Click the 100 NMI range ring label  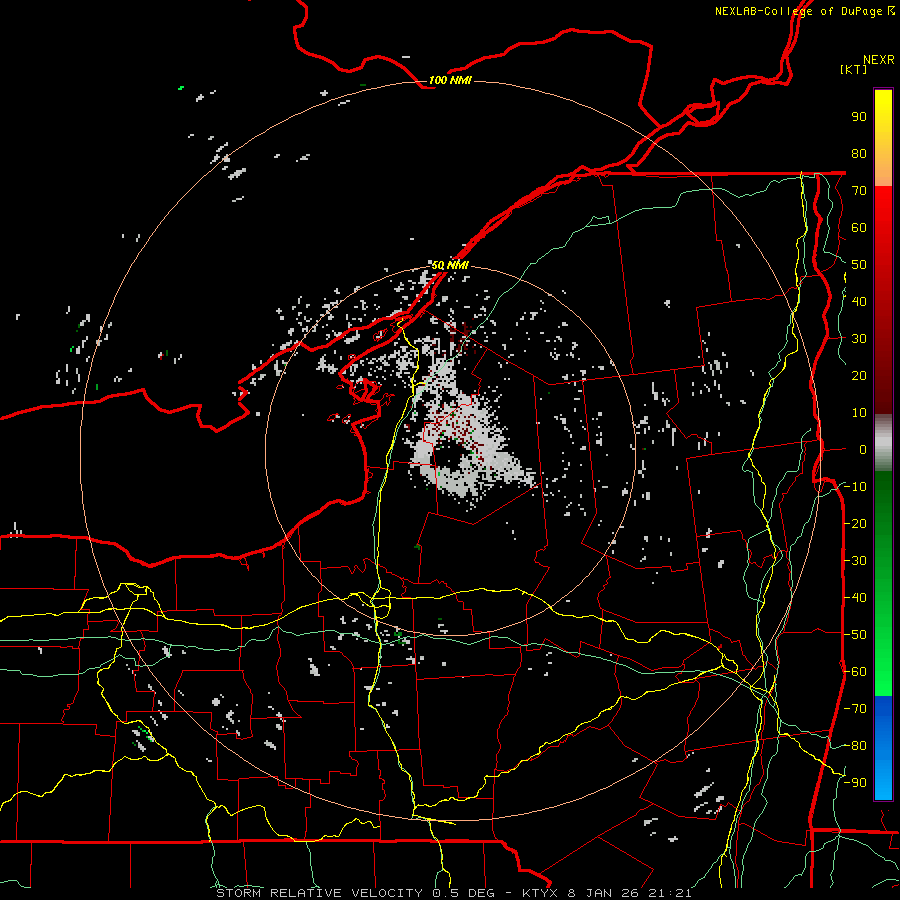pos(450,80)
